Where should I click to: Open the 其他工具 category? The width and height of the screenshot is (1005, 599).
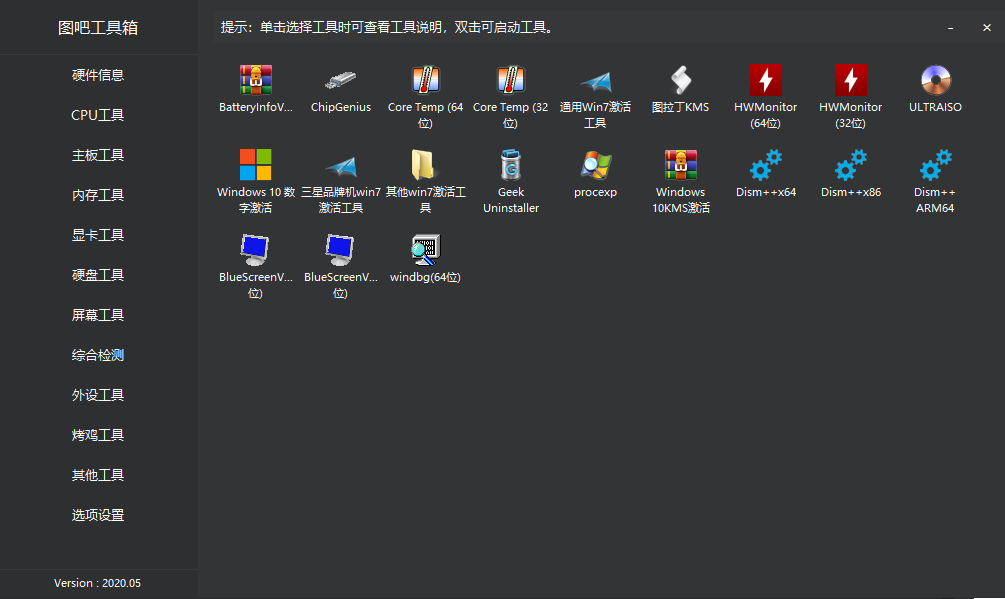pos(98,475)
